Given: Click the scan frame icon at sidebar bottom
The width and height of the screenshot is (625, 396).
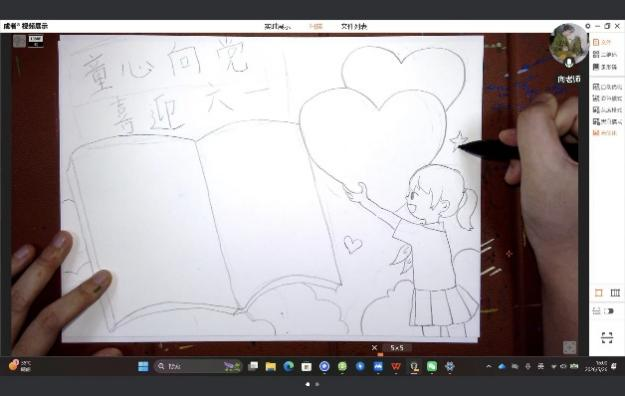Looking at the screenshot, I should pos(607,338).
